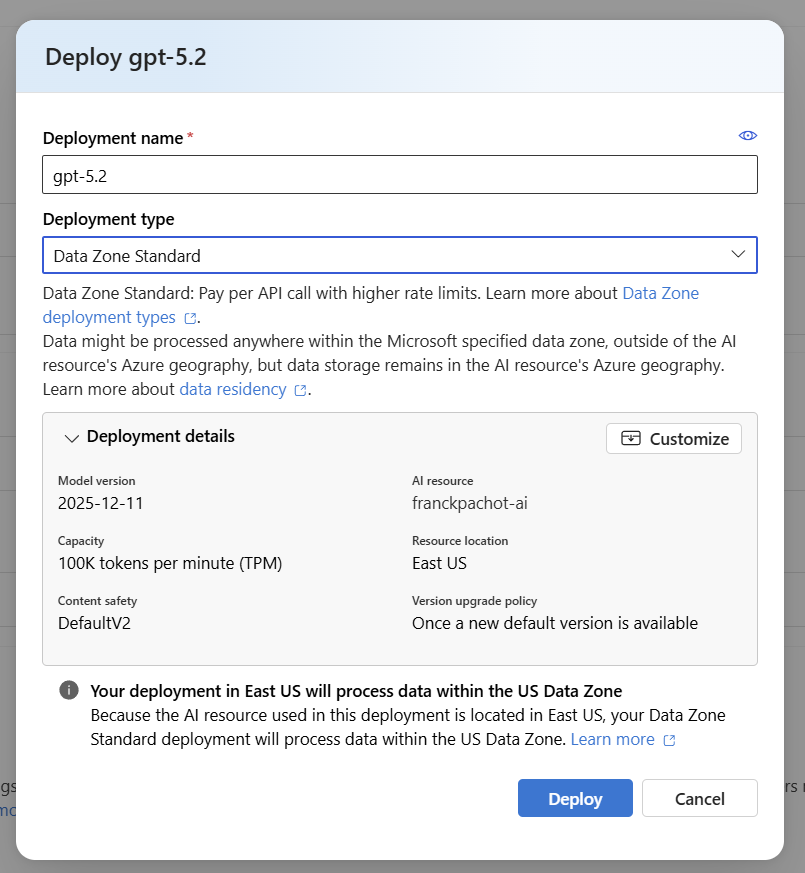This screenshot has height=873, width=805.
Task: Click the DefaultV2 content safety value
Action: [94, 624]
